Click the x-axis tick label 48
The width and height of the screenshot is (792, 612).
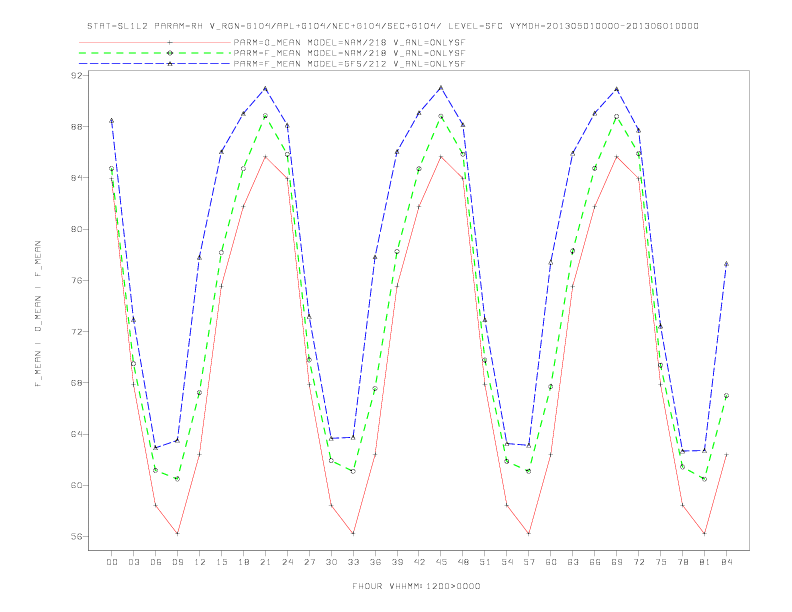tap(463, 562)
